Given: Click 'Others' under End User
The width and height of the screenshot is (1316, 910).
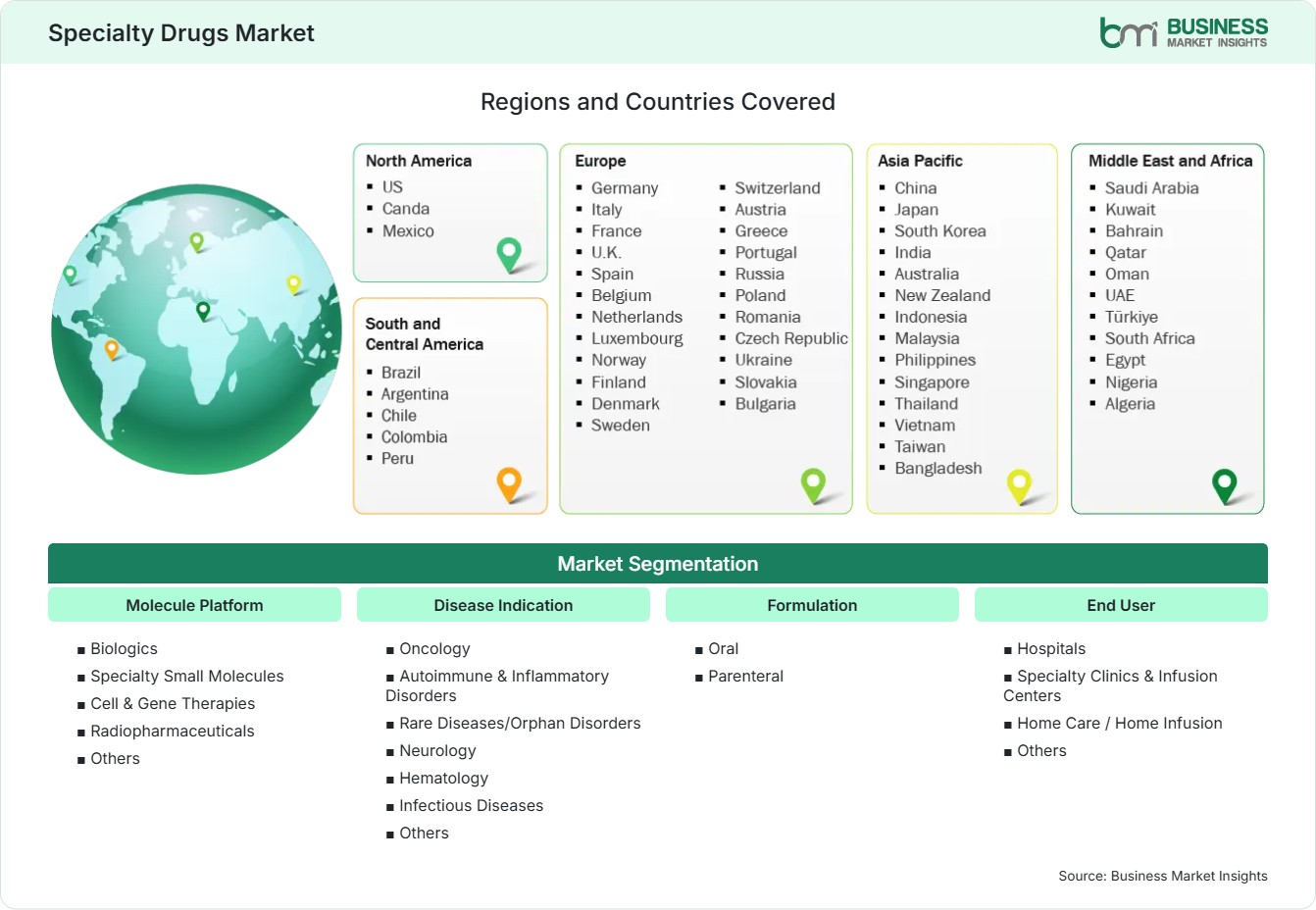Looking at the screenshot, I should point(1041,751).
